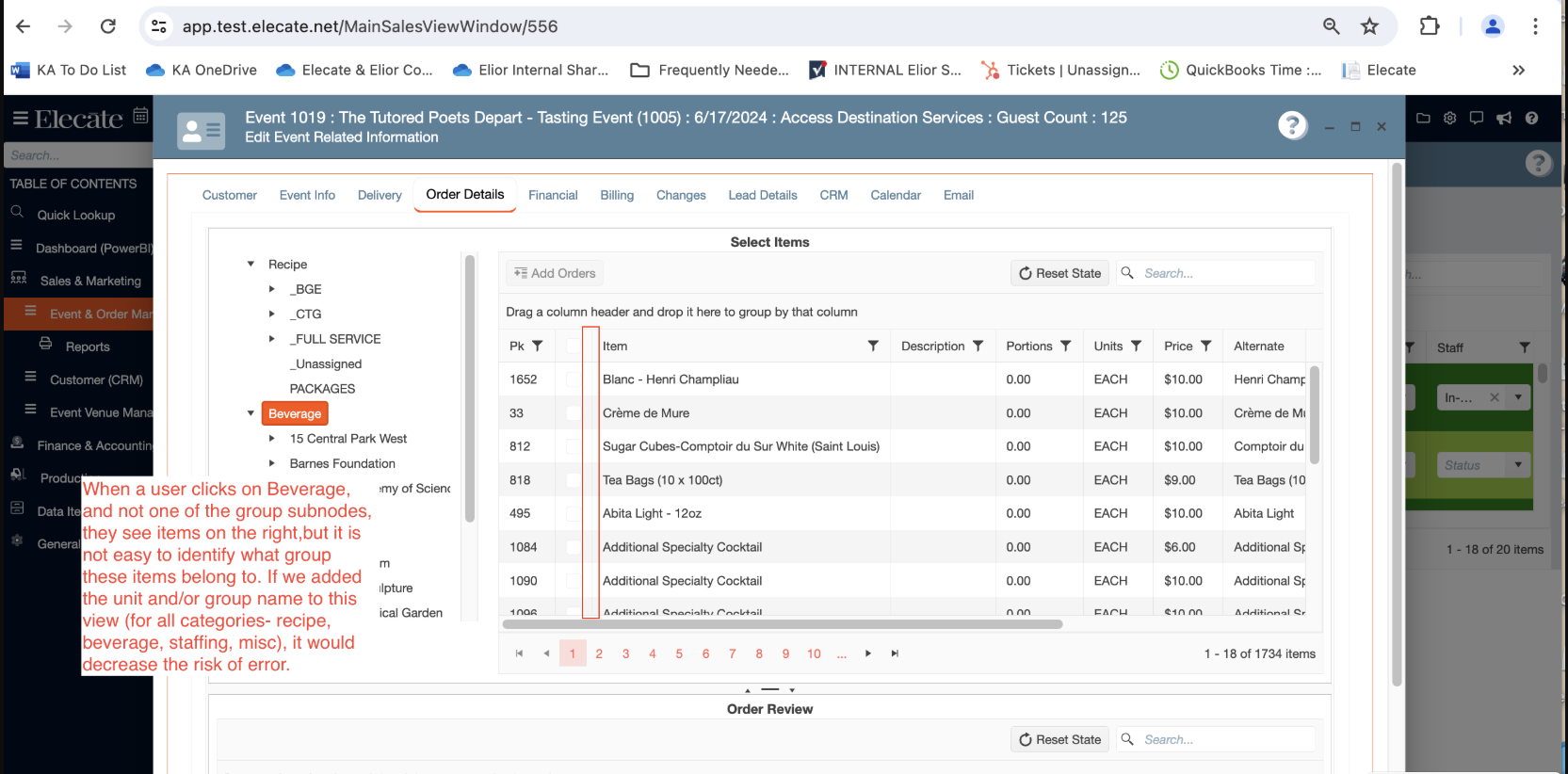Screen dimensions: 1568x774
Task: Click the Select Items horizontal scrollbar
Action: [x=782, y=624]
